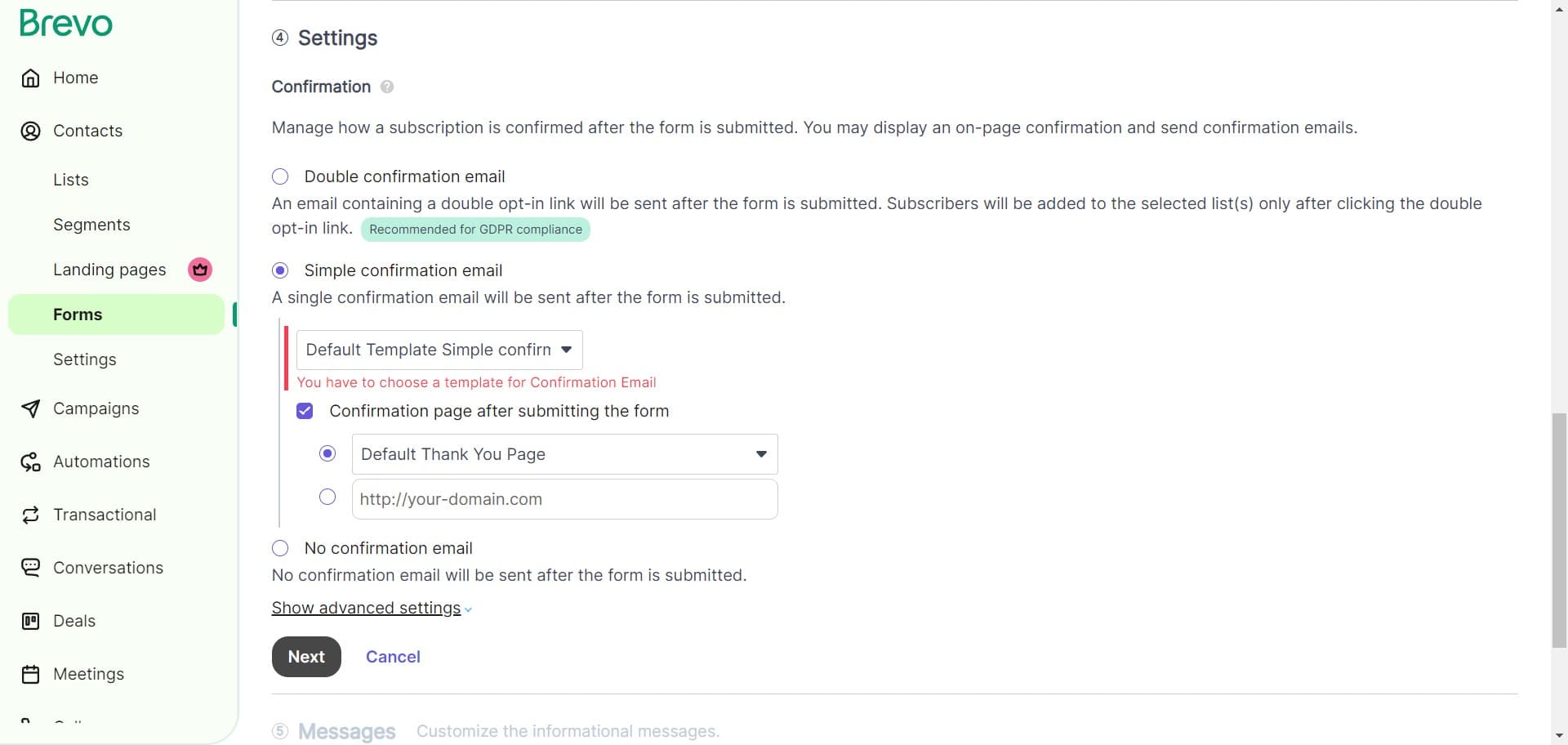Select the Home icon in sidebar
1568x745 pixels.
(30, 78)
